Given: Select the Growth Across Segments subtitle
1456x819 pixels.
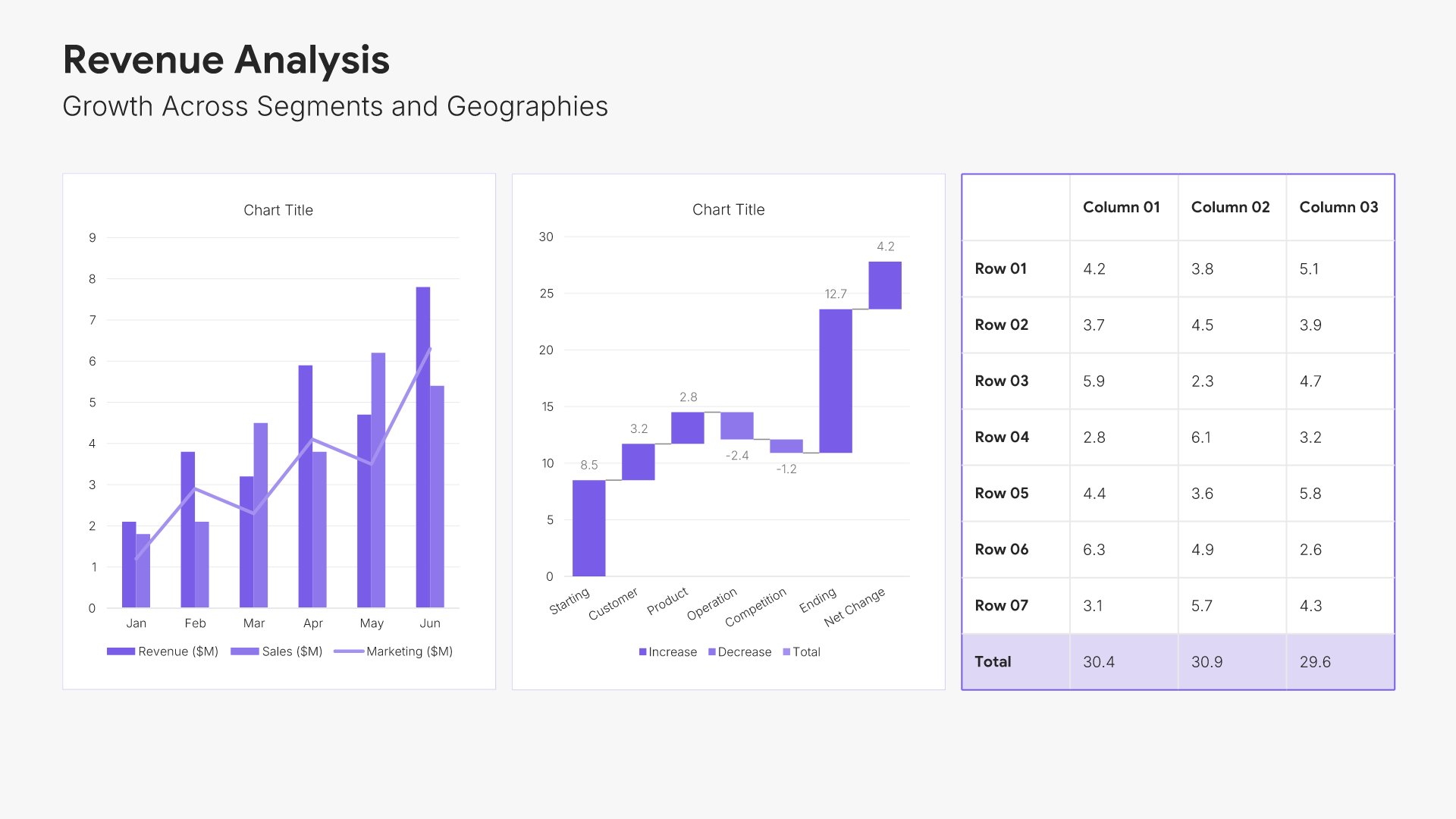Looking at the screenshot, I should tap(334, 107).
